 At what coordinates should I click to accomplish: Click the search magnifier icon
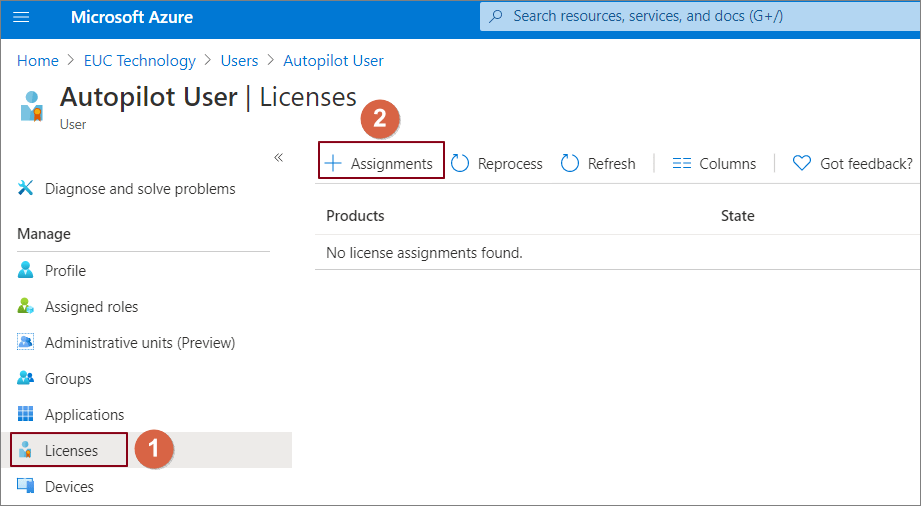(x=496, y=16)
